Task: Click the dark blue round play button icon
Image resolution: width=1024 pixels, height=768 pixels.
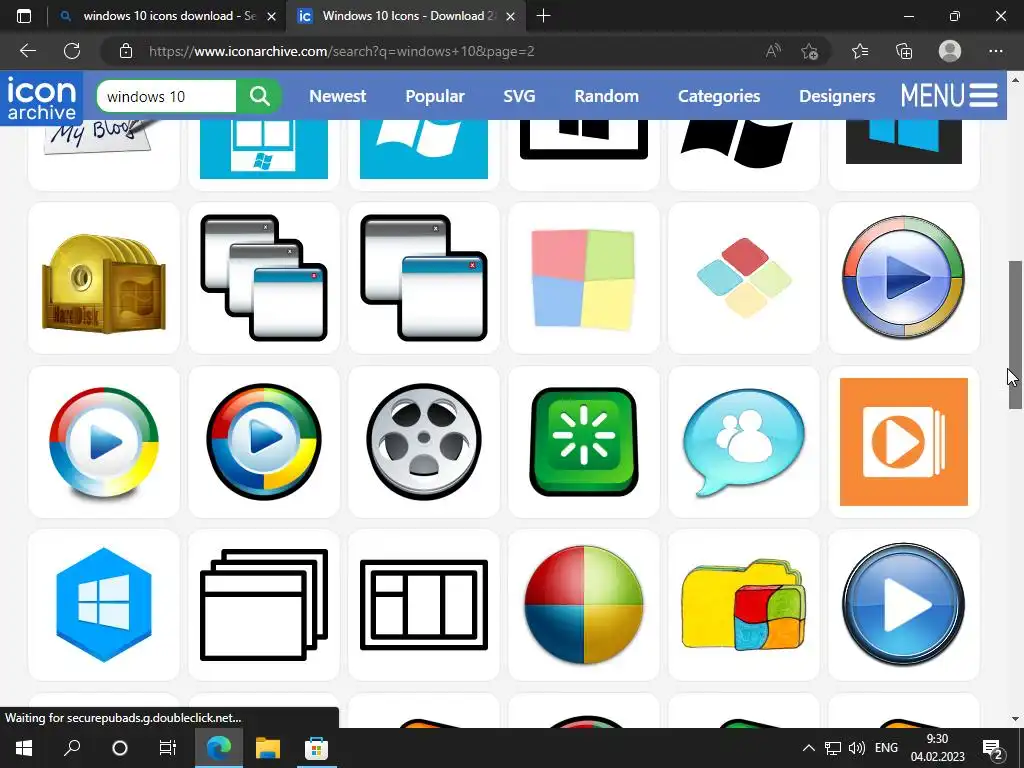Action: tap(904, 605)
